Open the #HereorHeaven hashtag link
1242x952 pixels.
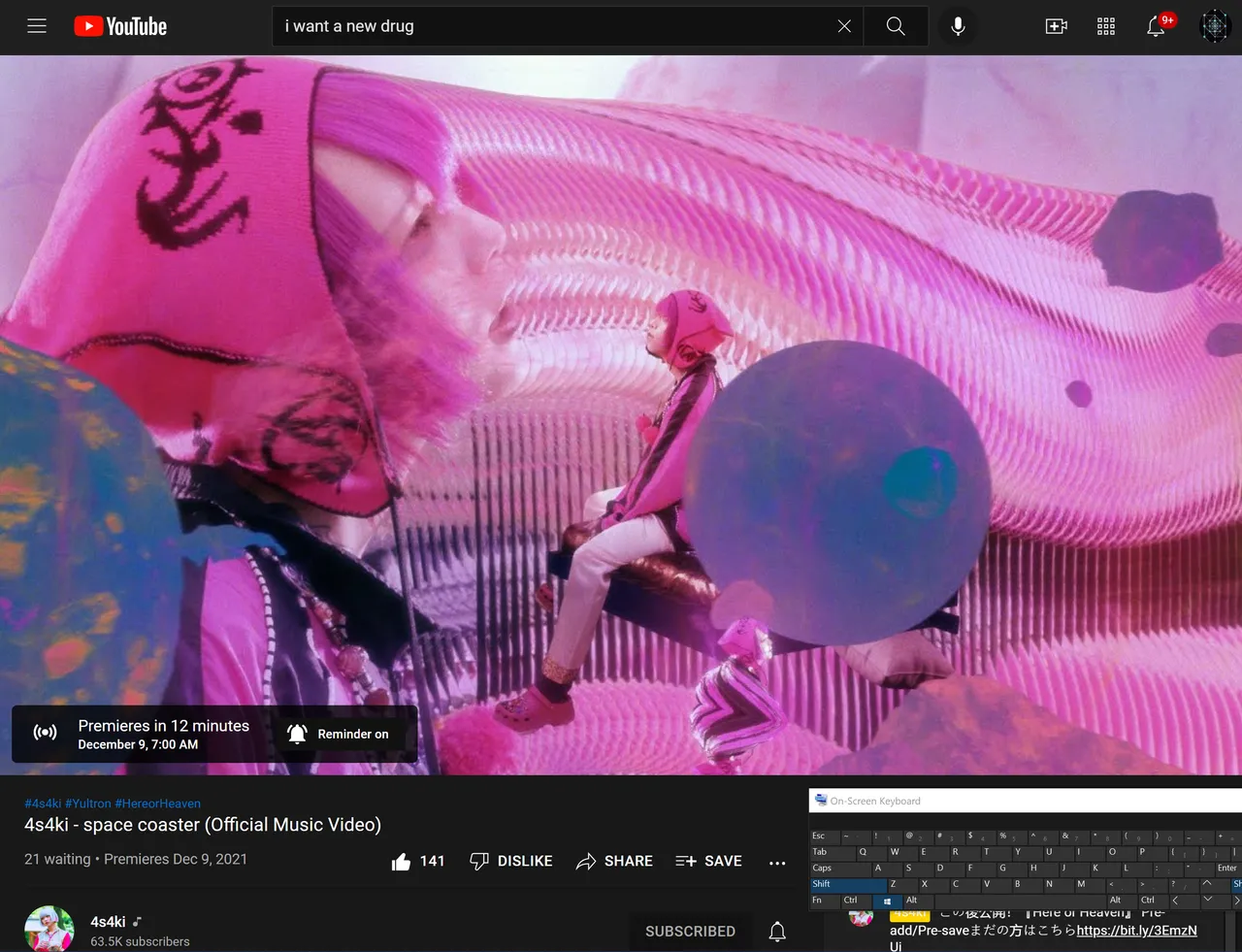pos(158,804)
